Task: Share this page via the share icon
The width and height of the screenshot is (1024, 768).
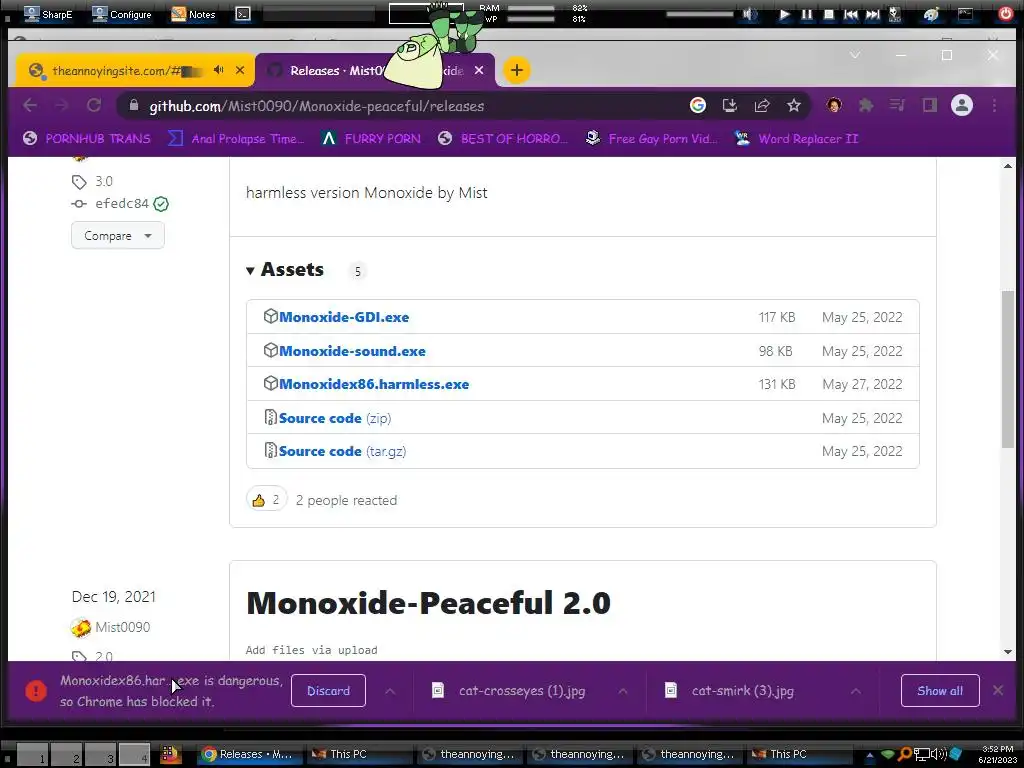Action: pos(761,105)
